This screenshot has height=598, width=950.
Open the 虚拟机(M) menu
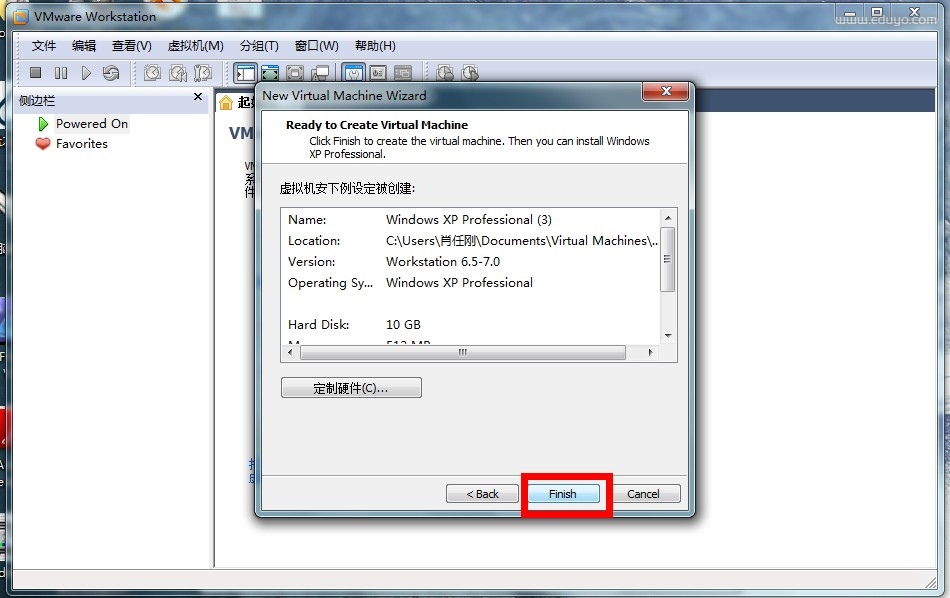[195, 46]
